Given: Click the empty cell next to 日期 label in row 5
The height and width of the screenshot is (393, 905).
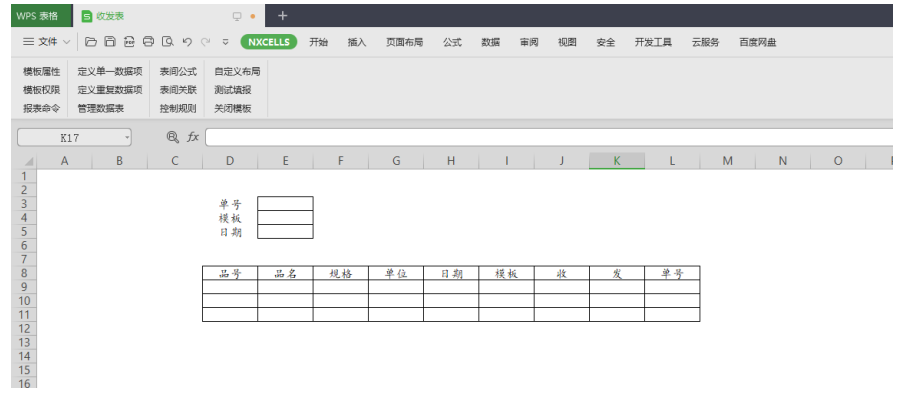Looking at the screenshot, I should click(x=285, y=231).
